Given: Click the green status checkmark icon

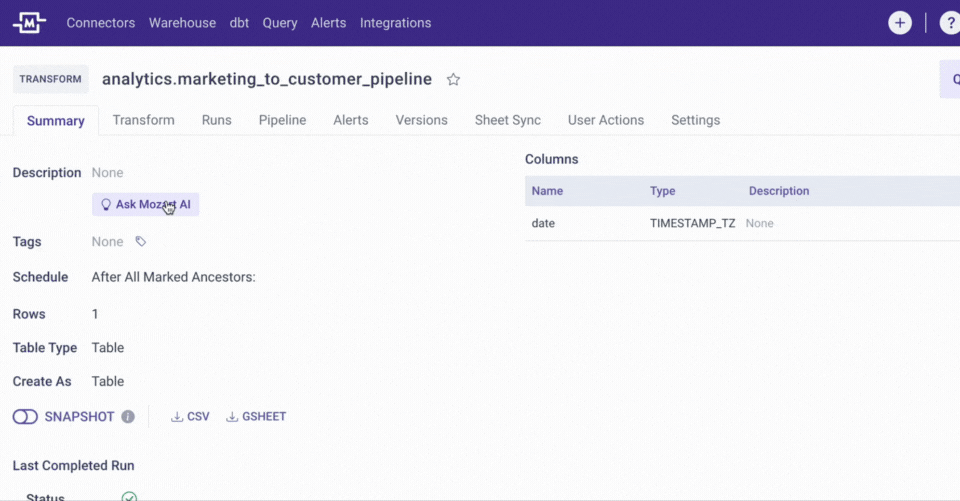Looking at the screenshot, I should (x=129, y=496).
